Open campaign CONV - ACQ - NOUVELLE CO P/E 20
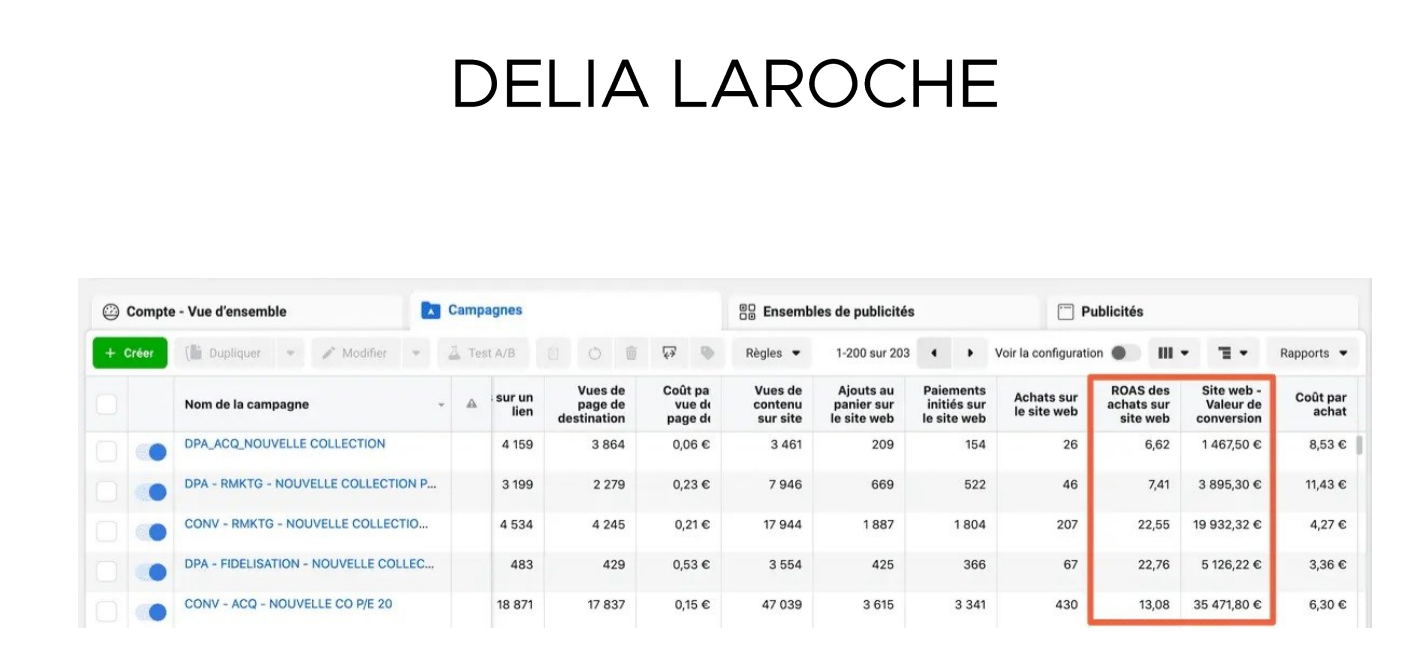1423x672 pixels. 288,604
